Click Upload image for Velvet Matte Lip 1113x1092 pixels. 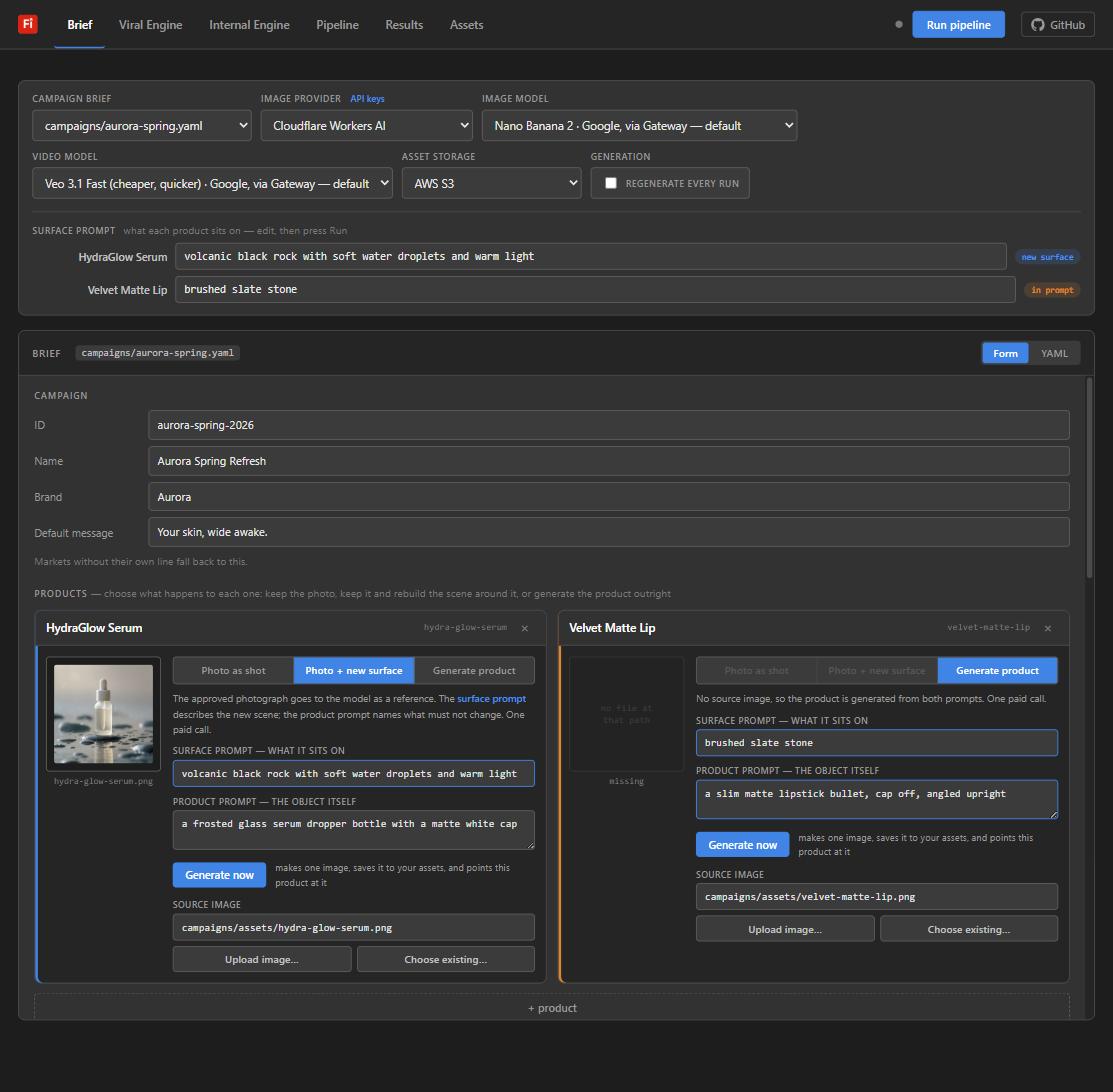[785, 929]
